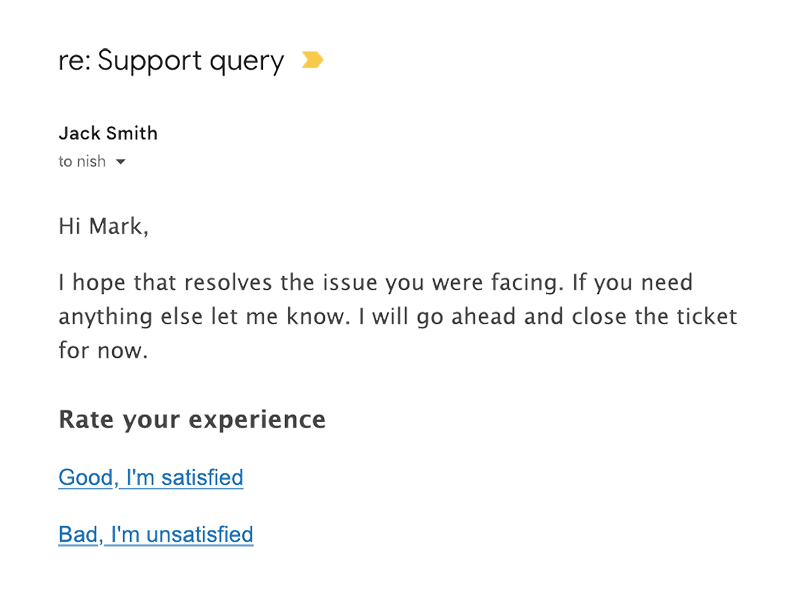Image resolution: width=800 pixels, height=613 pixels.
Task: Click the "for now." last body line
Action: tap(103, 351)
